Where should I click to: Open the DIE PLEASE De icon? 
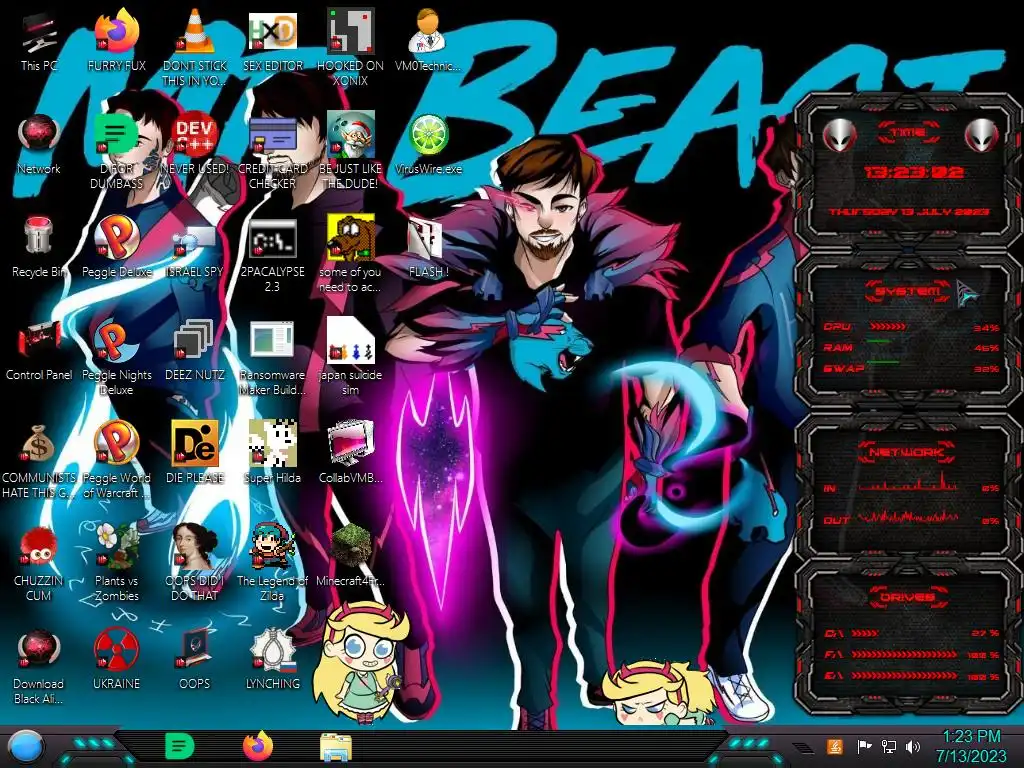(195, 454)
